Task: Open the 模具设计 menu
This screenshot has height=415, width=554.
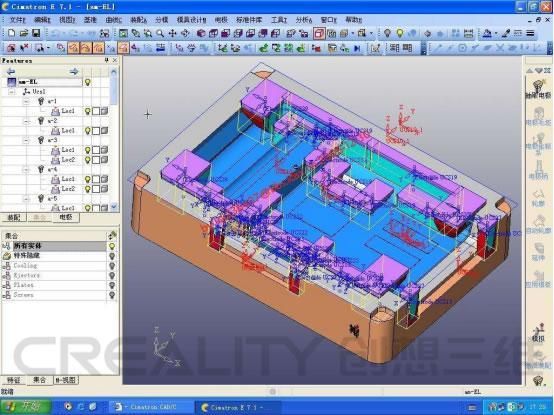Action: [x=191, y=20]
